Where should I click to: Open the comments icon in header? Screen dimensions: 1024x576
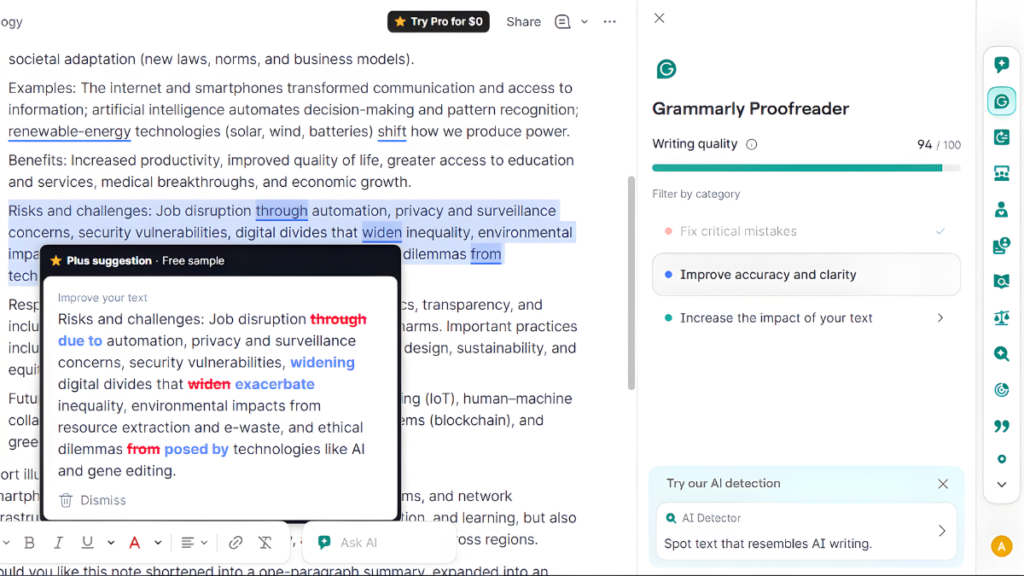coord(562,22)
